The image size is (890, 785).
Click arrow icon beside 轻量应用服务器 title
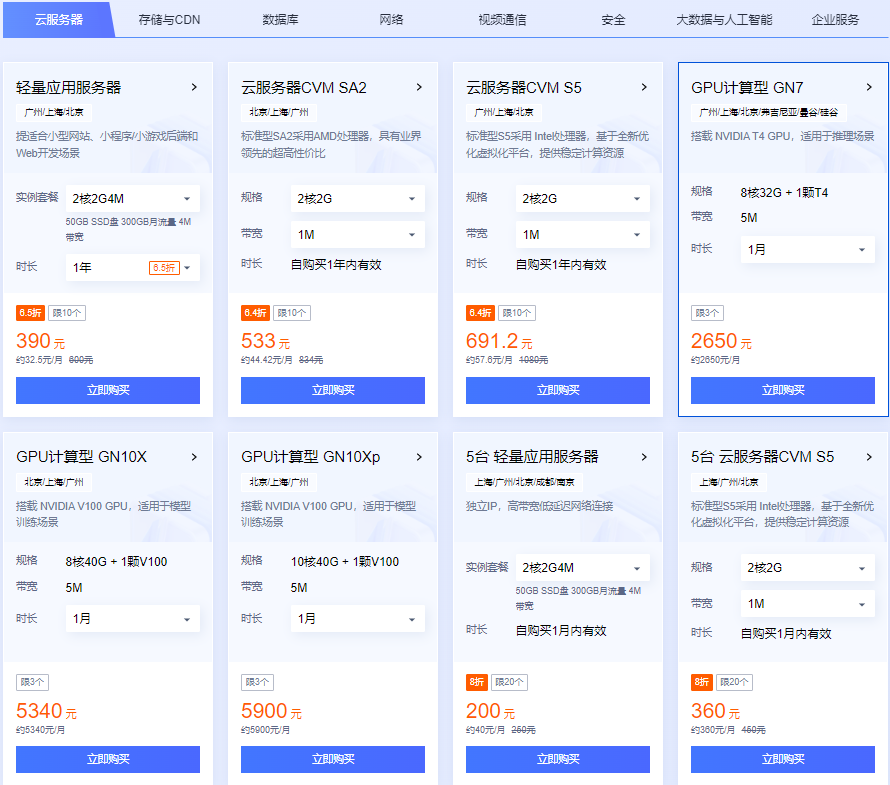(x=194, y=87)
